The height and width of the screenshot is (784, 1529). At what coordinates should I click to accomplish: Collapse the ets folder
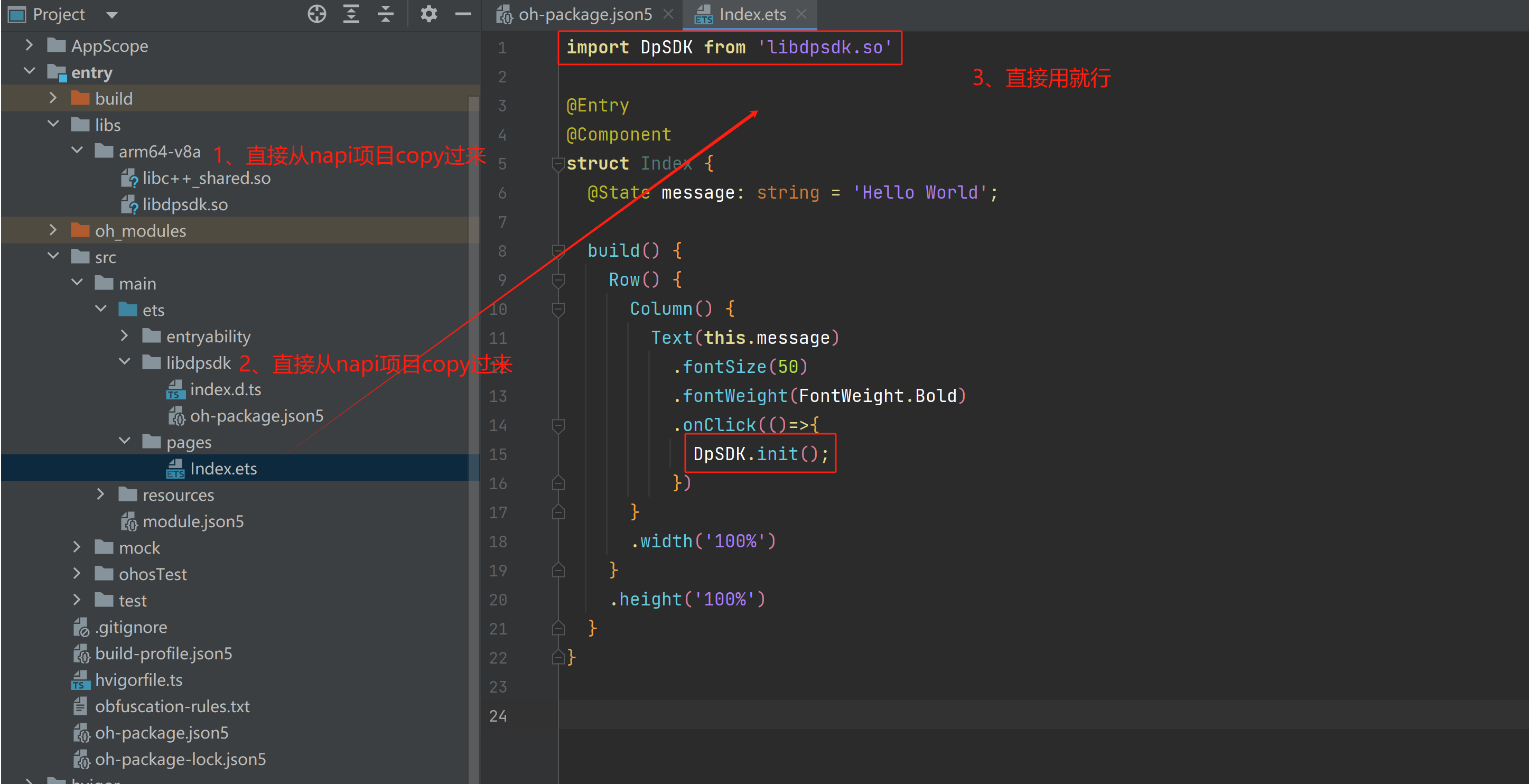[x=100, y=309]
